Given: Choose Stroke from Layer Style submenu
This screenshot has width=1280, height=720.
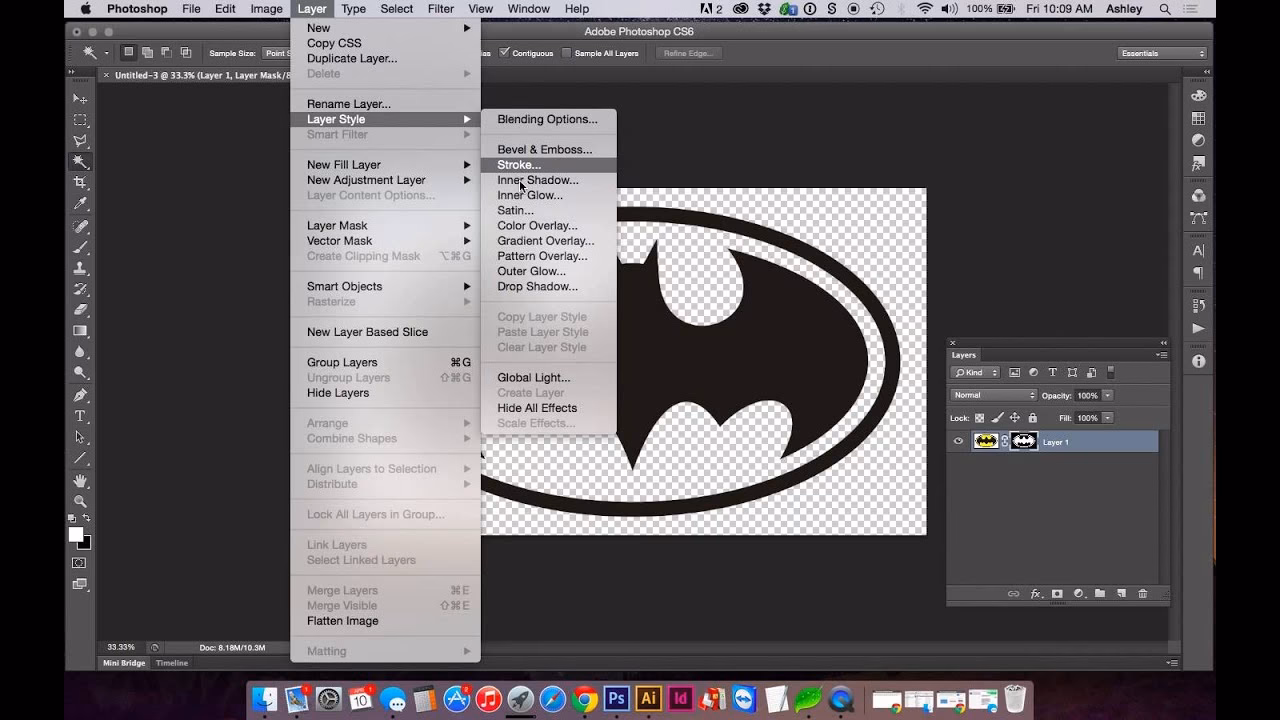Looking at the screenshot, I should (x=519, y=164).
